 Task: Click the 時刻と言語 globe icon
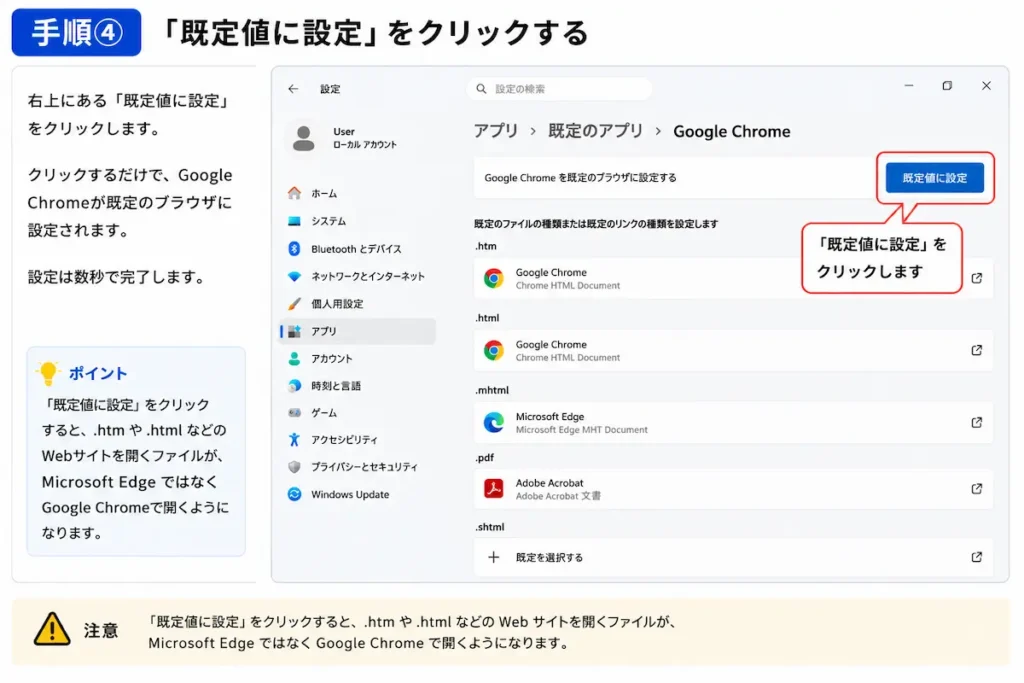[295, 386]
